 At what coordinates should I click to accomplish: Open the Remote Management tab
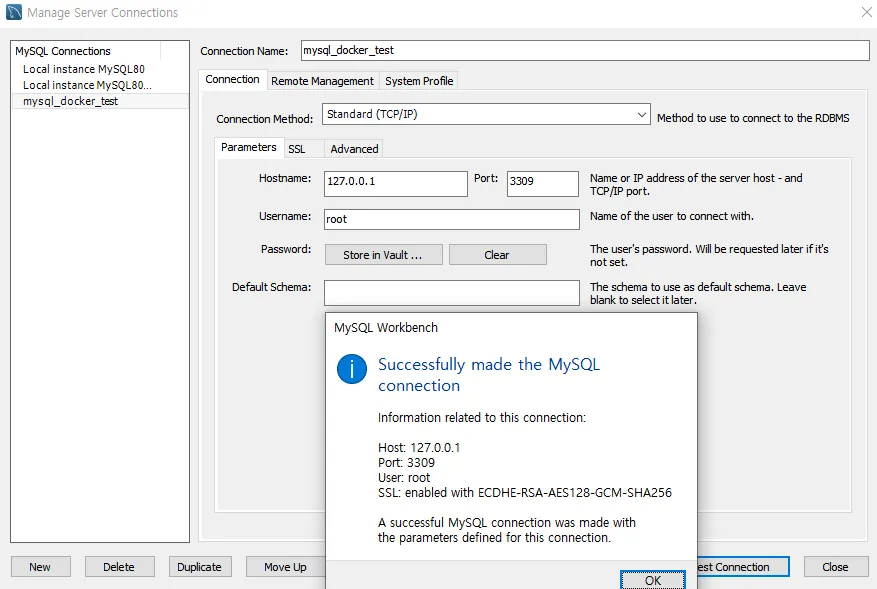point(322,81)
